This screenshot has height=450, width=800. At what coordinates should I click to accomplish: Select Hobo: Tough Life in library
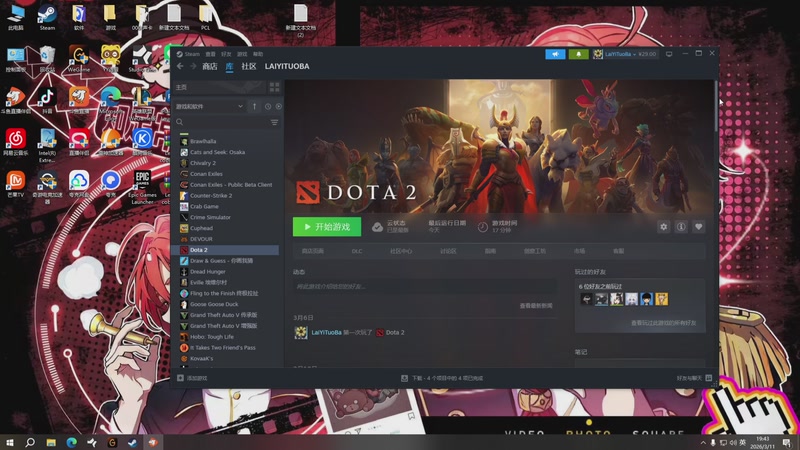(x=212, y=337)
